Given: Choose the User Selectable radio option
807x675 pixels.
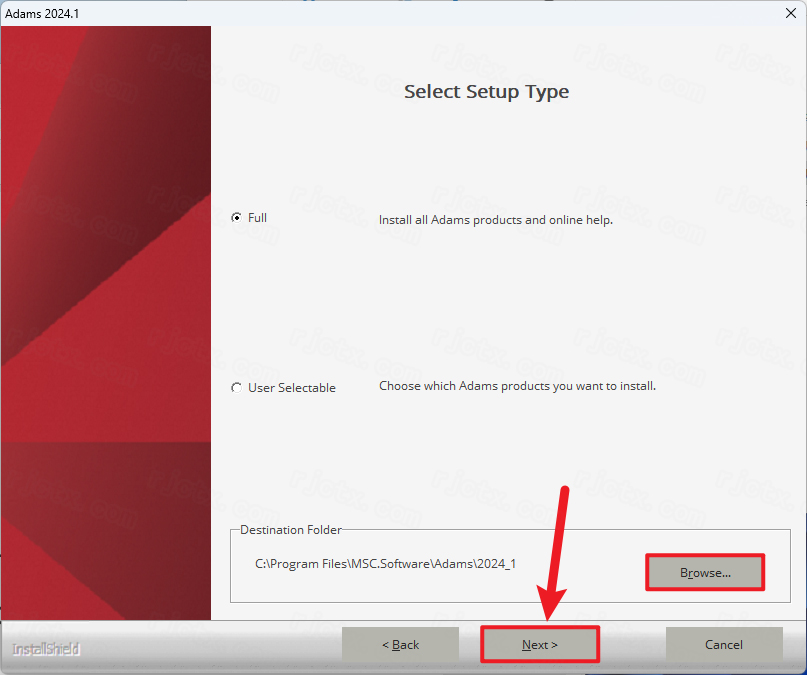Looking at the screenshot, I should pos(236,387).
